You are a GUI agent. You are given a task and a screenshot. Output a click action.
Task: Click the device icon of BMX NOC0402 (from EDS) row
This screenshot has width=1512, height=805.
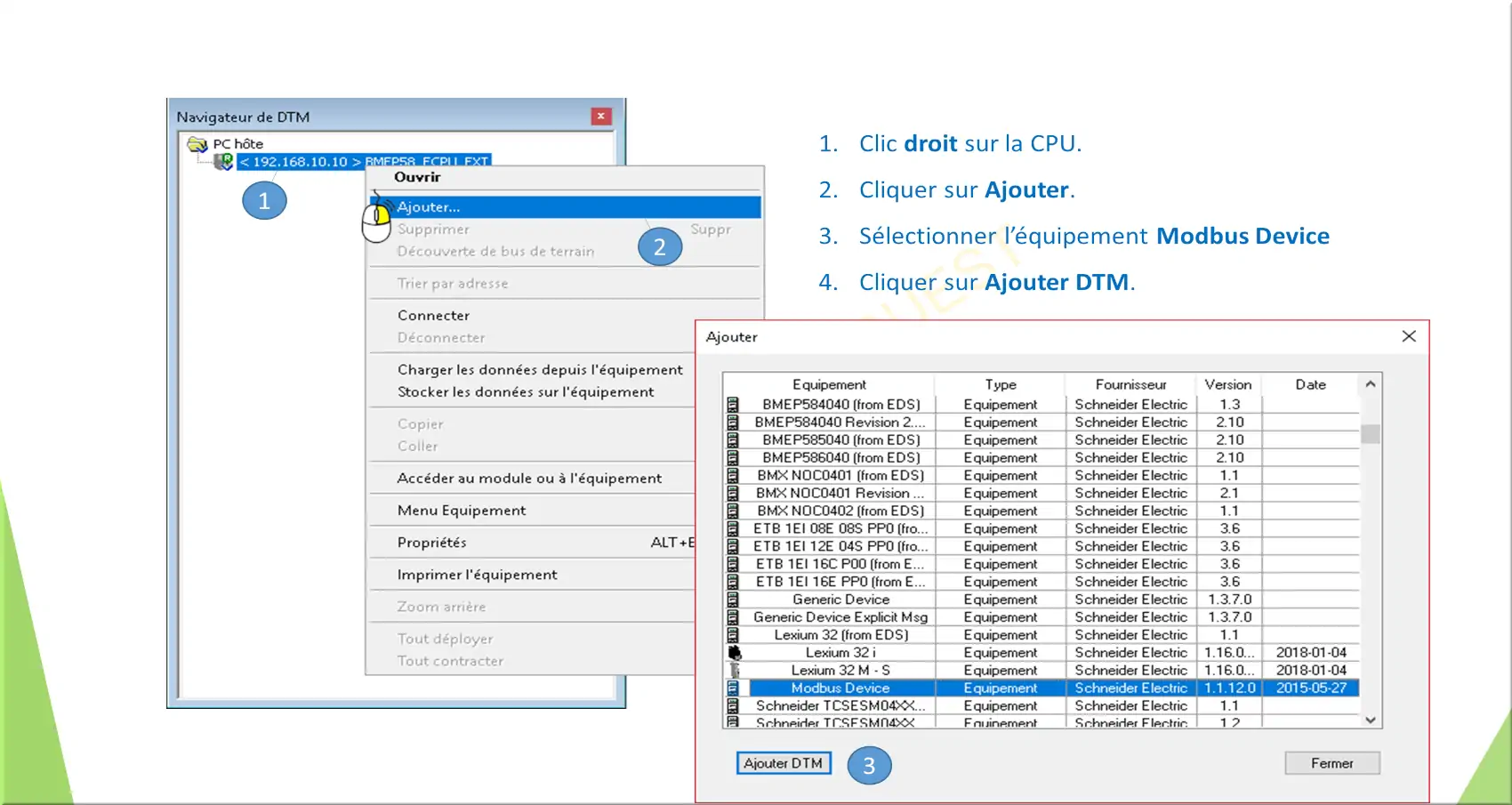pos(733,511)
